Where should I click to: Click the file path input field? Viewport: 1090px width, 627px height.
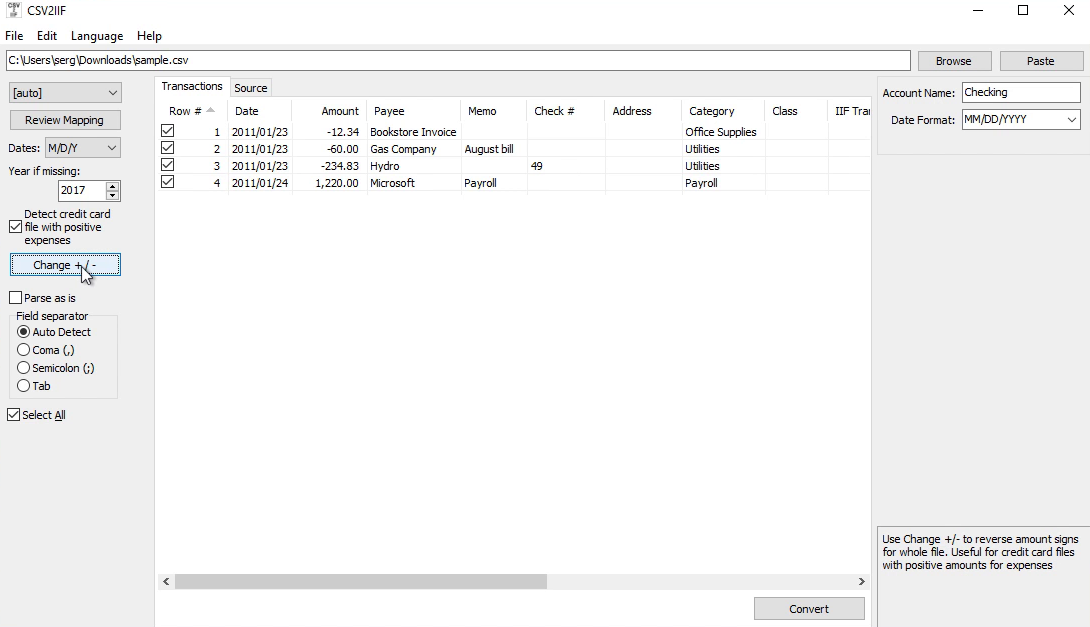[x=458, y=60]
